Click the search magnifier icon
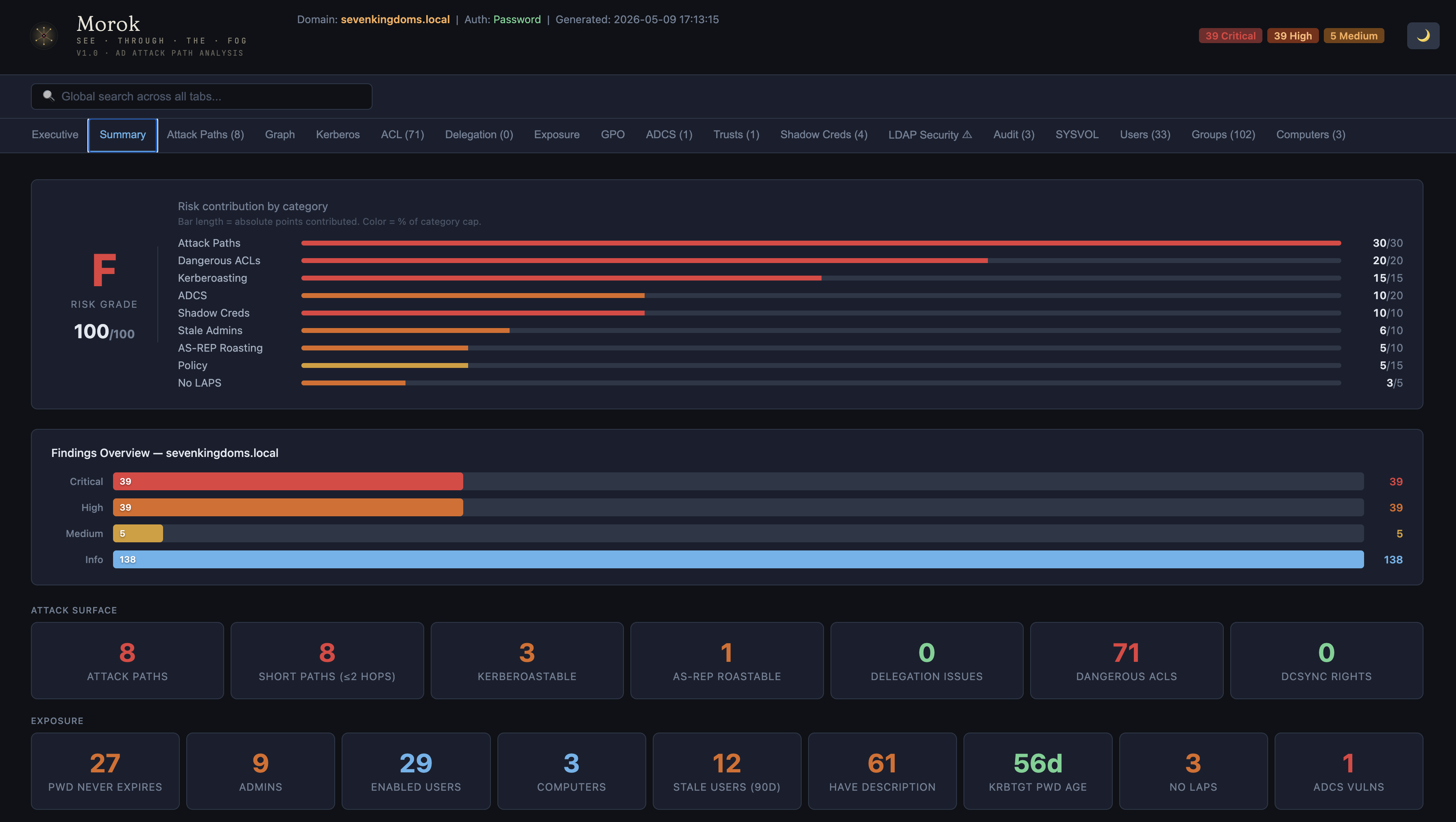This screenshot has height=822, width=1456. point(49,96)
